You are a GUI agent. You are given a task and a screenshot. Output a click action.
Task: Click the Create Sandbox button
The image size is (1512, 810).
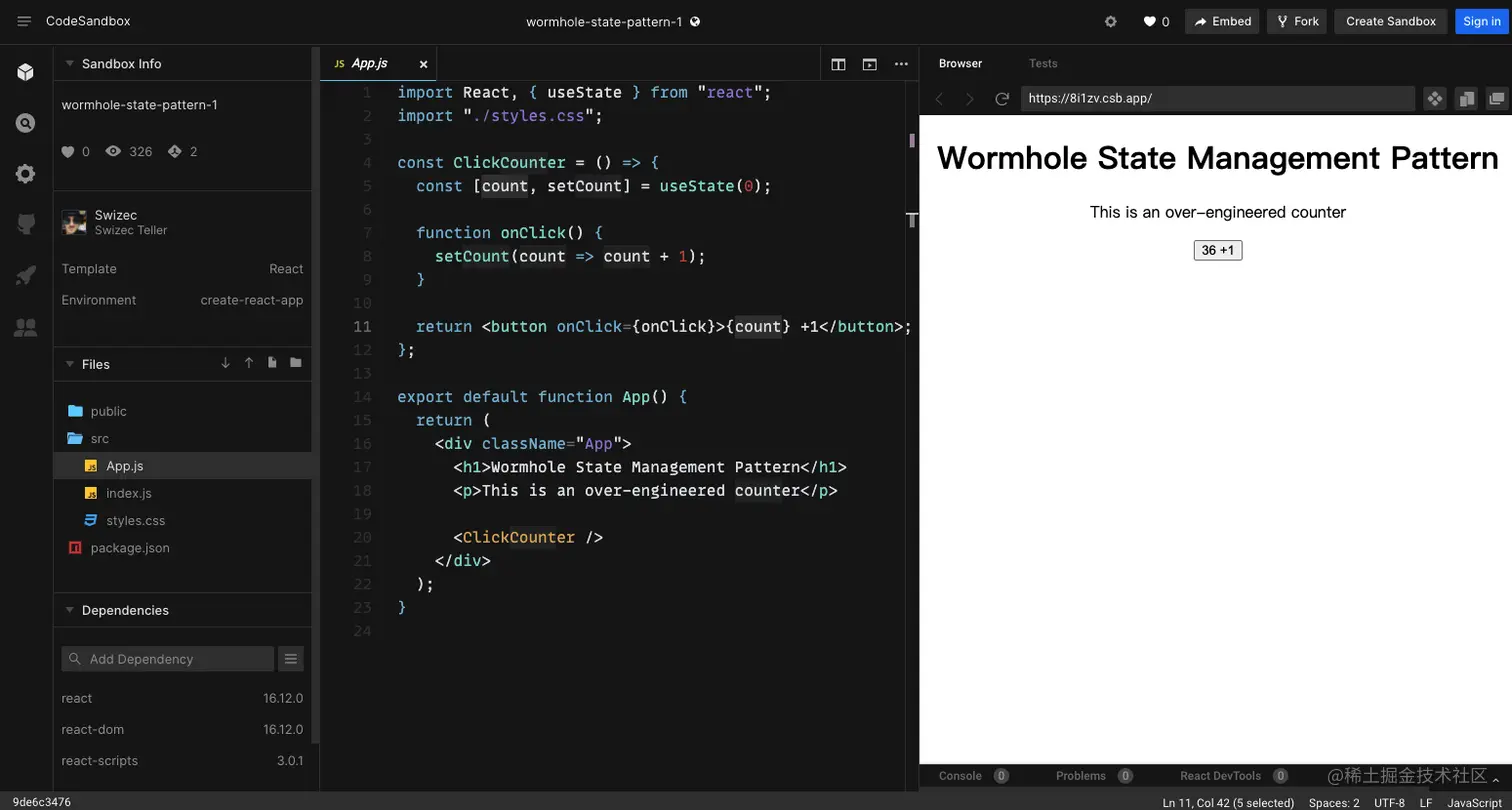(1390, 21)
